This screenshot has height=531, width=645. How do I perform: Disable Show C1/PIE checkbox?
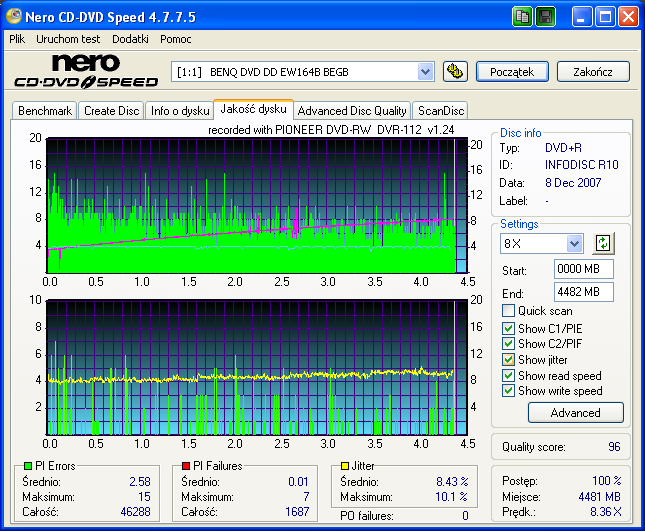(x=508, y=328)
